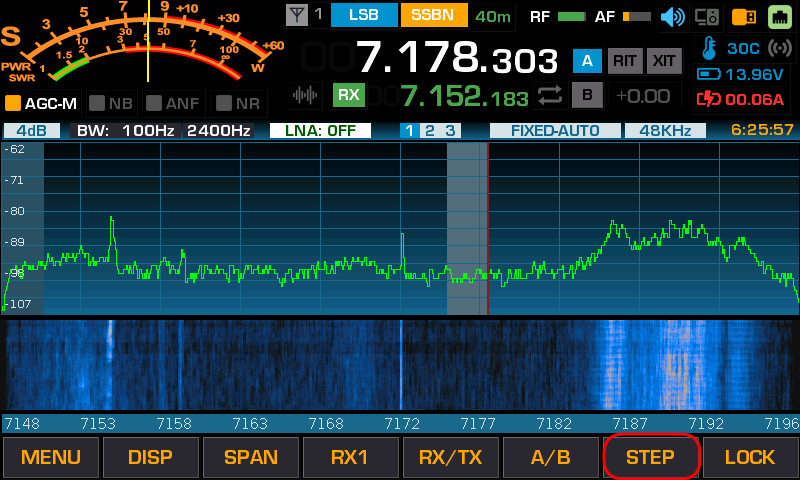Image resolution: width=800 pixels, height=480 pixels.
Task: Adjust the AF volume level bar
Action: point(635,16)
